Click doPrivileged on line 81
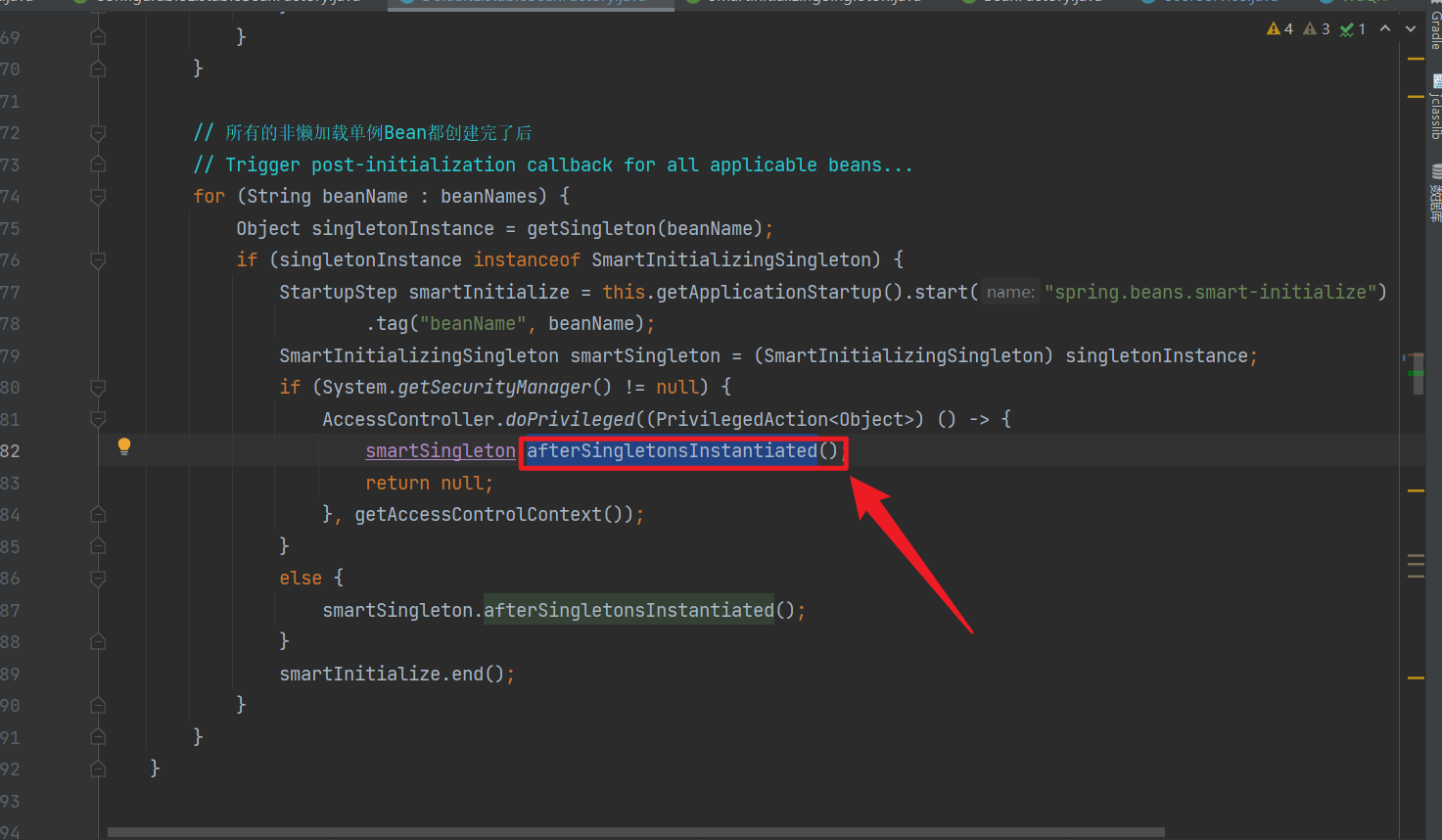The height and width of the screenshot is (840, 1442). [x=570, y=420]
